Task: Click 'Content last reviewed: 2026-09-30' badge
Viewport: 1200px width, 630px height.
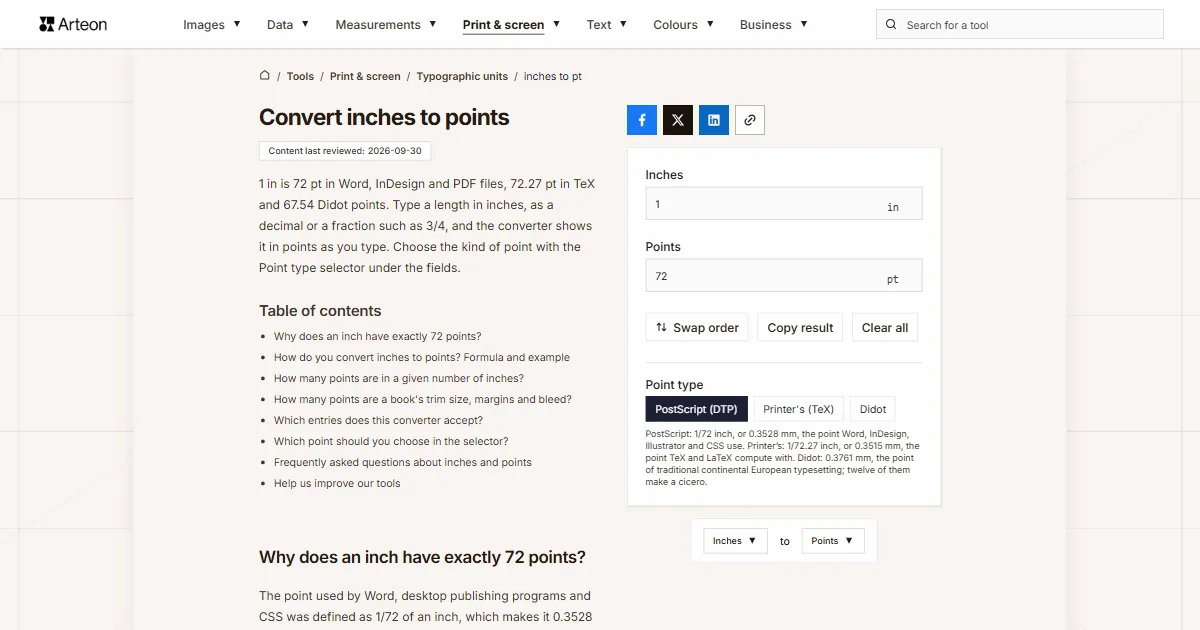Action: 345,151
